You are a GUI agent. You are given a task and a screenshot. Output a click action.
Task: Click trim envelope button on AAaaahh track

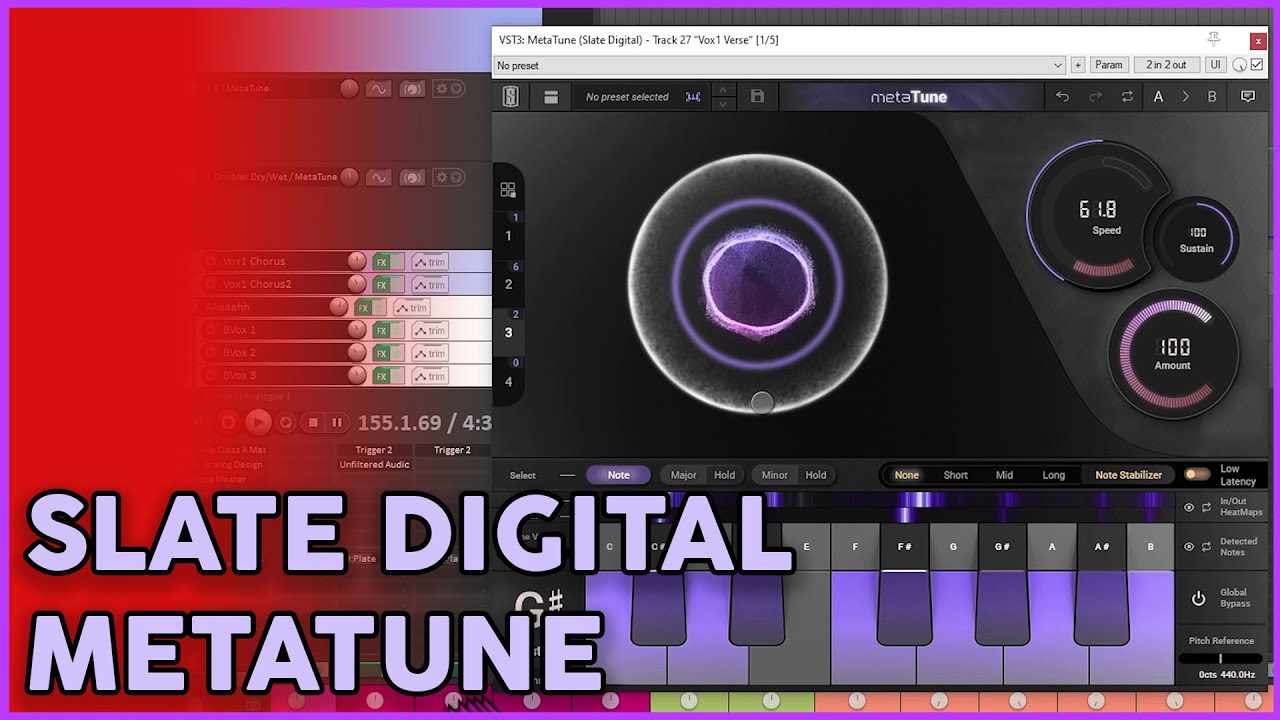pyautogui.click(x=411, y=308)
